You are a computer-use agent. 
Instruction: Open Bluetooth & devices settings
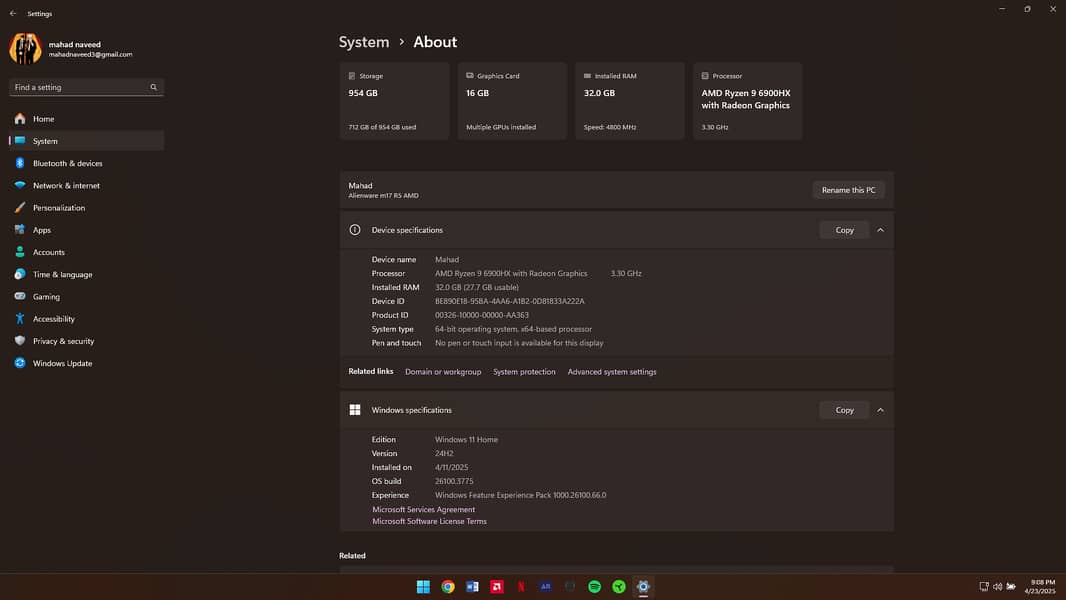(x=86, y=163)
